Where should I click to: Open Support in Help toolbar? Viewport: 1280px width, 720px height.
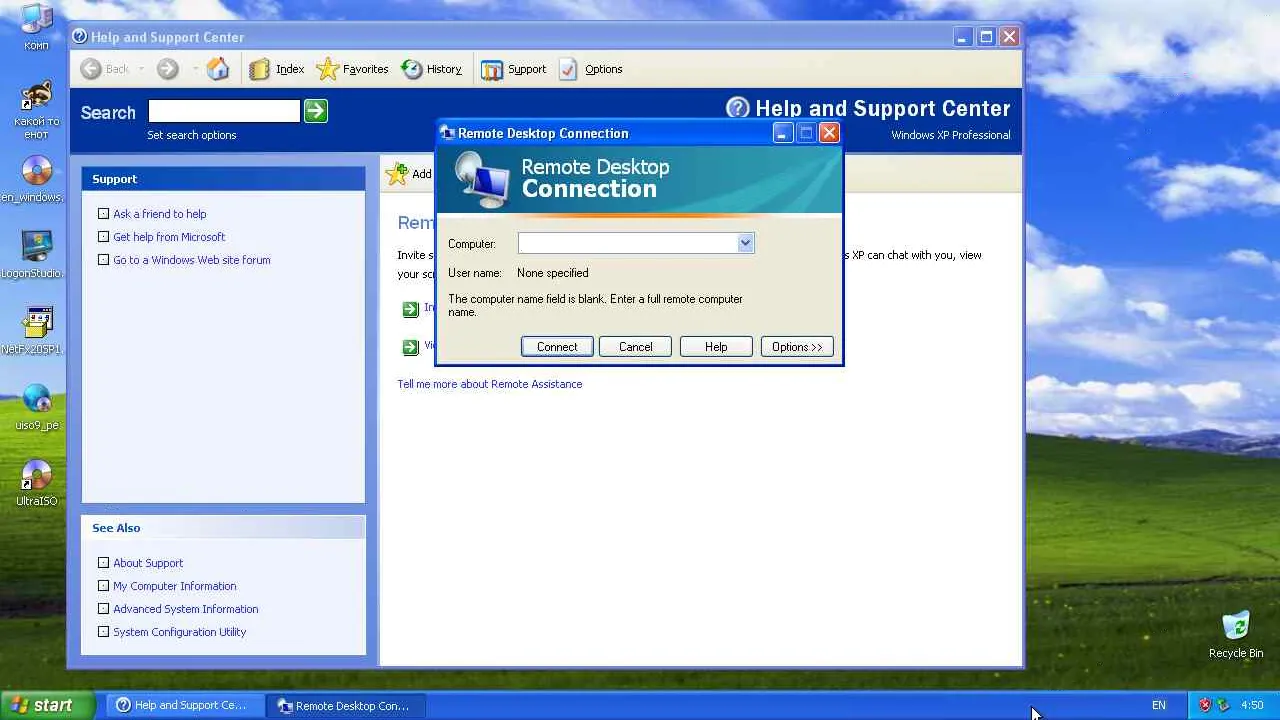pyautogui.click(x=513, y=69)
